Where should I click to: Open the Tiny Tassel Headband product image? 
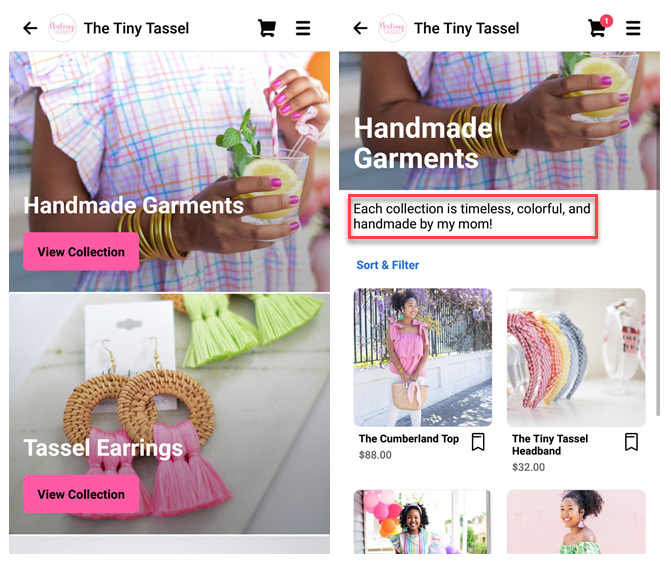pyautogui.click(x=576, y=357)
